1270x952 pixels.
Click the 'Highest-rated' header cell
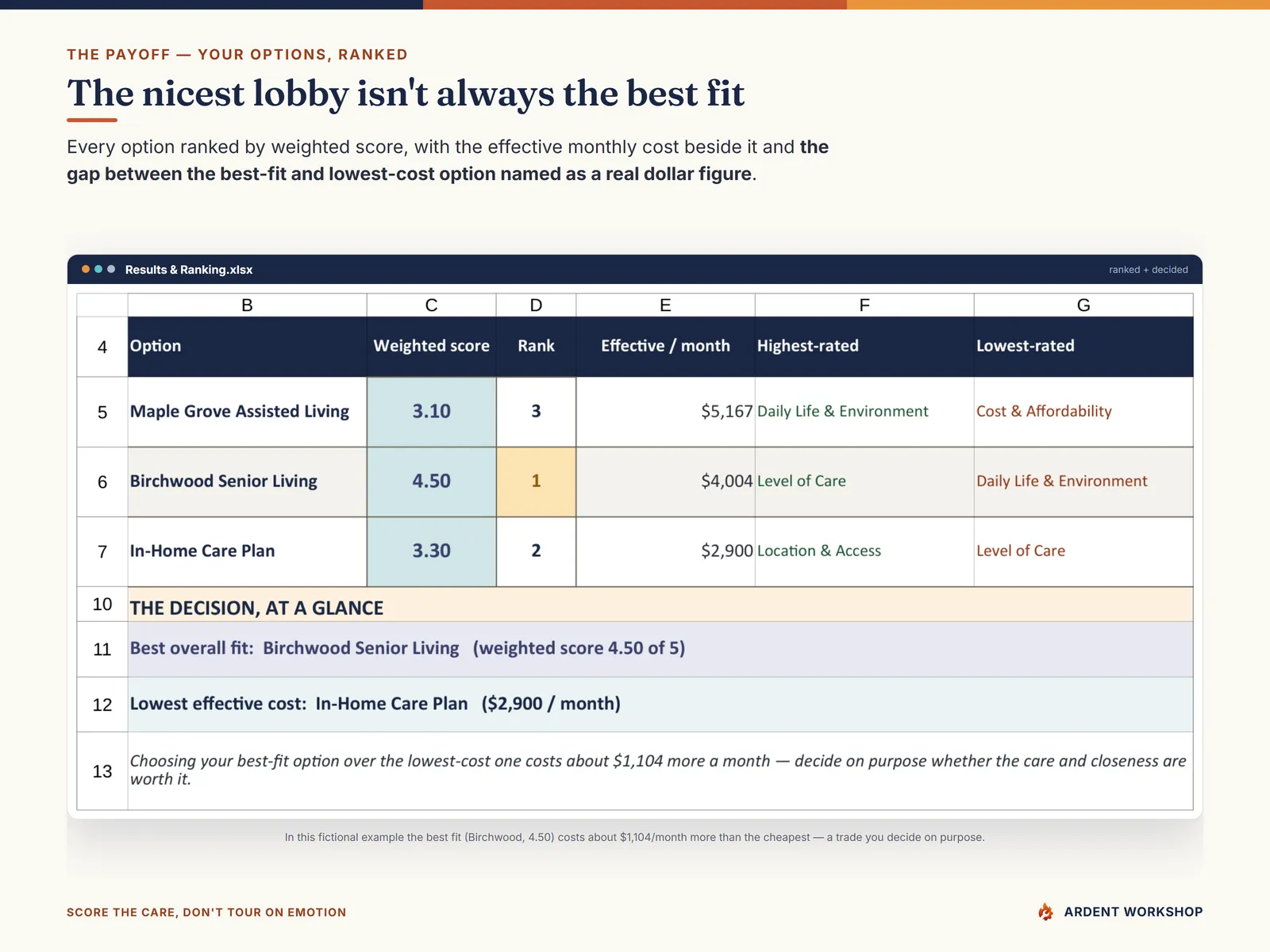tap(864, 347)
